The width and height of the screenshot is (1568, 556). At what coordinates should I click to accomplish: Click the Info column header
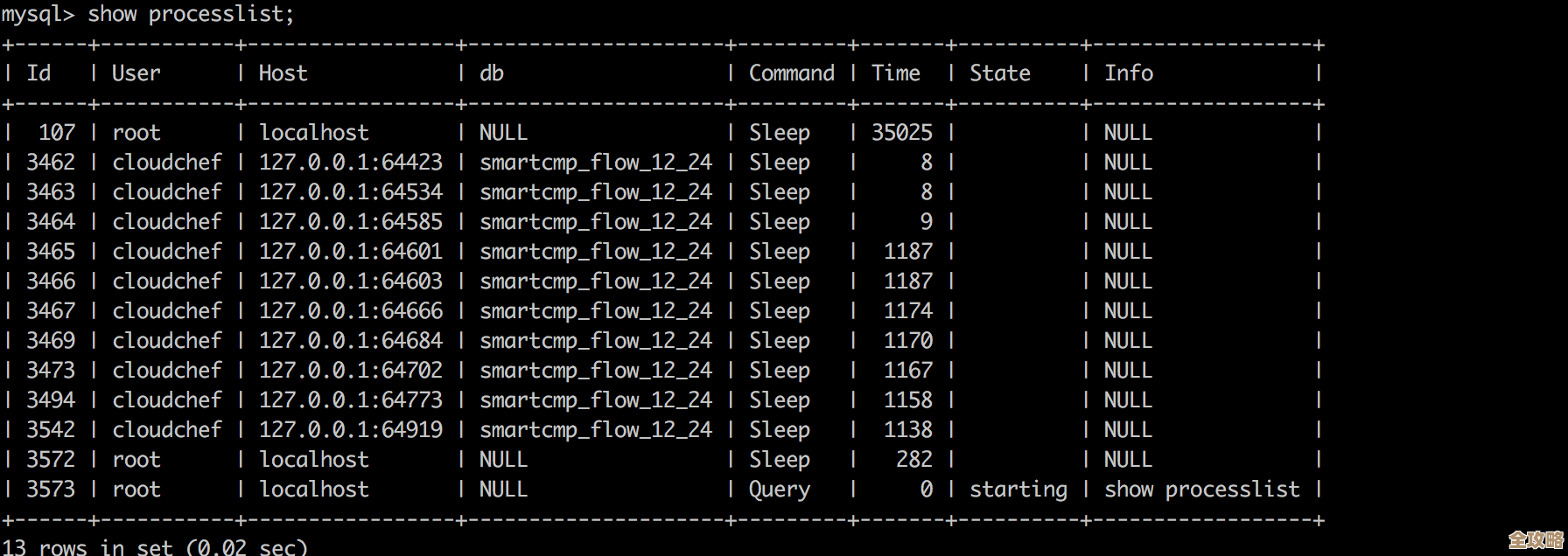click(x=1128, y=73)
